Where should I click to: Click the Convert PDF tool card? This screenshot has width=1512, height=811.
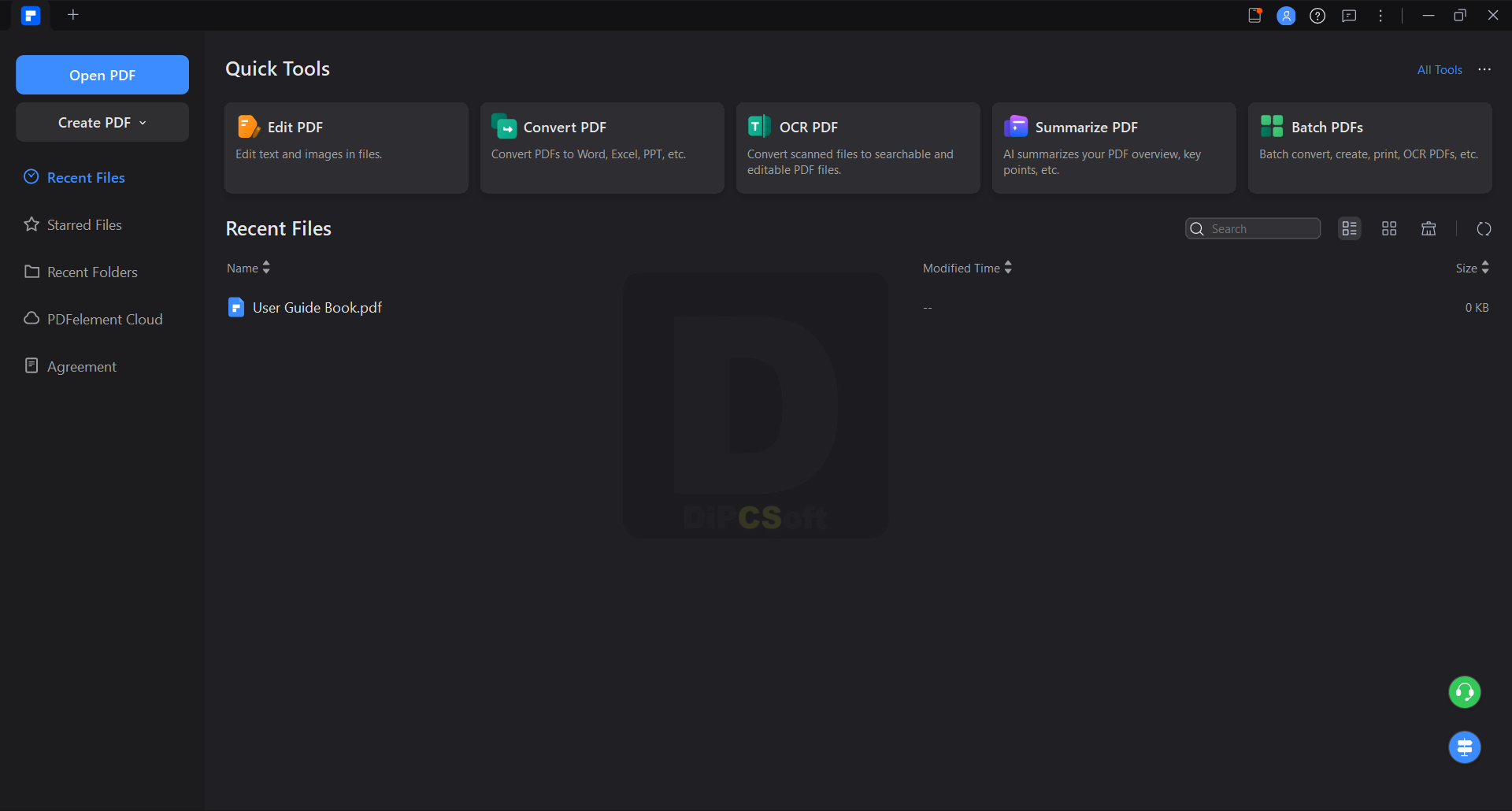[602, 148]
